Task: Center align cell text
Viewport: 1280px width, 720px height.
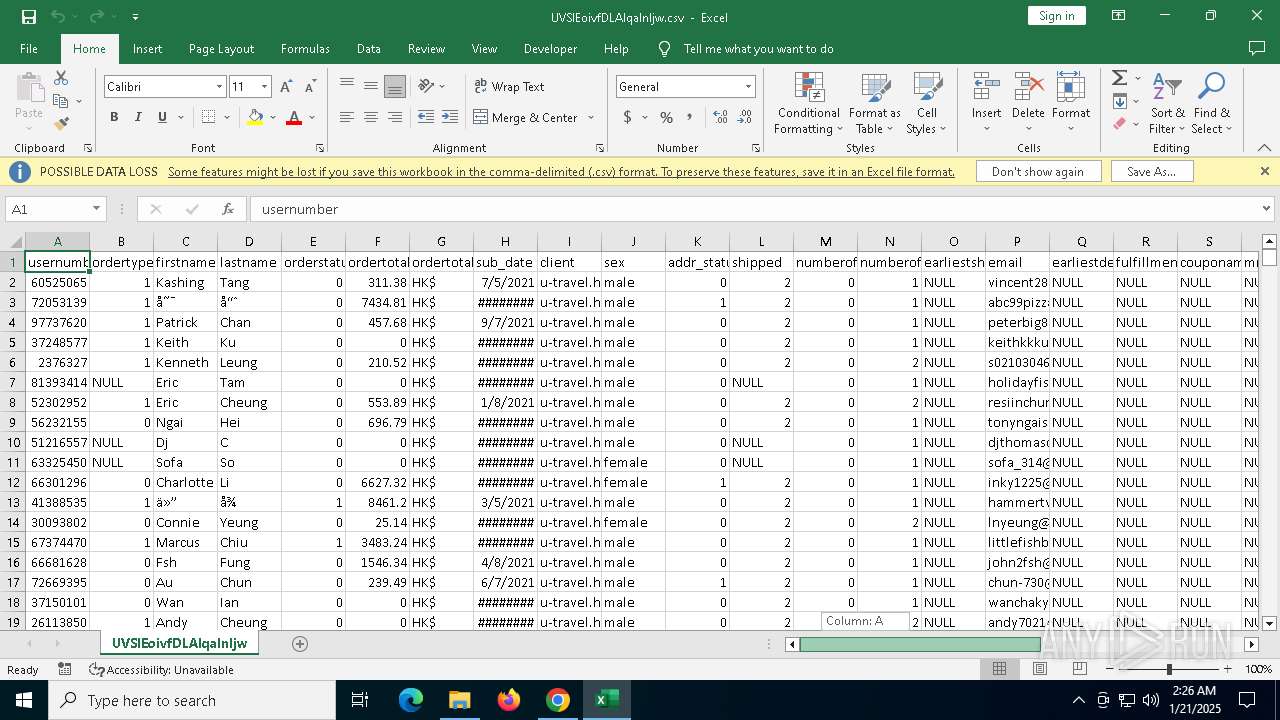Action: point(371,117)
